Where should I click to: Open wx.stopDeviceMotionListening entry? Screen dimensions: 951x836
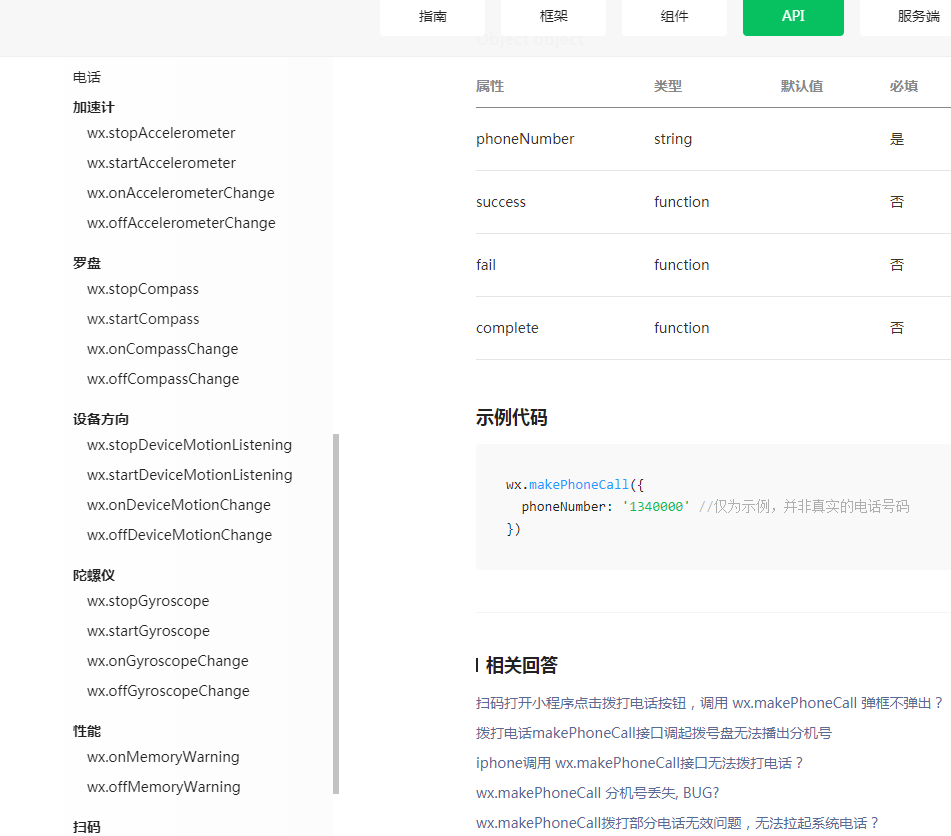189,445
